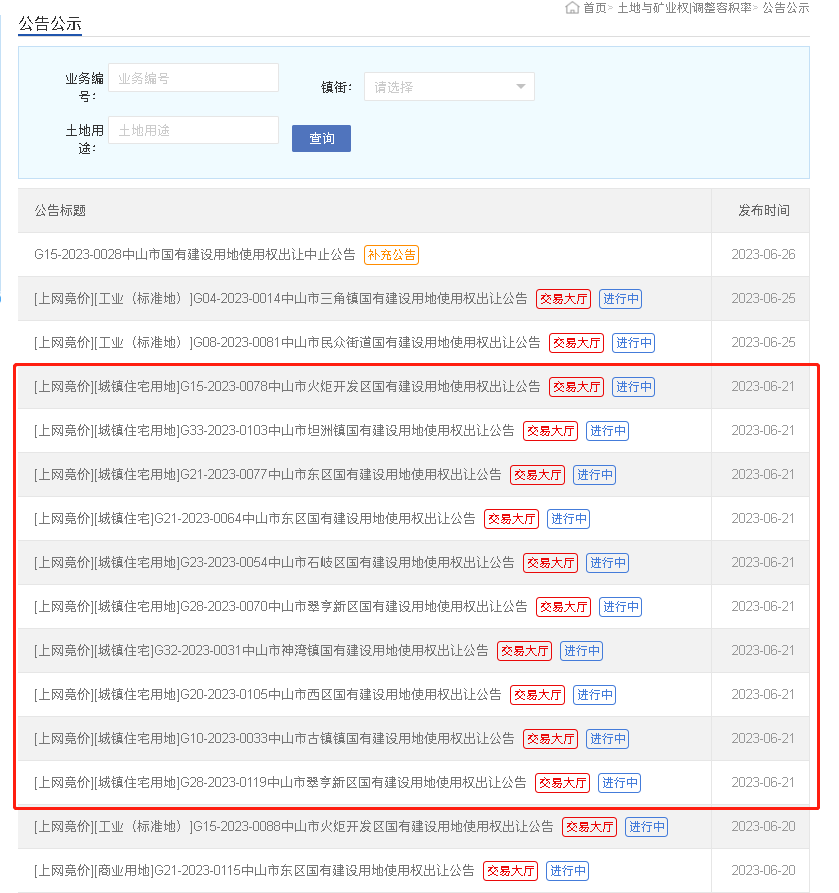Click the 补充公告 badge on G15-2023-0028
839x893 pixels.
(x=391, y=255)
